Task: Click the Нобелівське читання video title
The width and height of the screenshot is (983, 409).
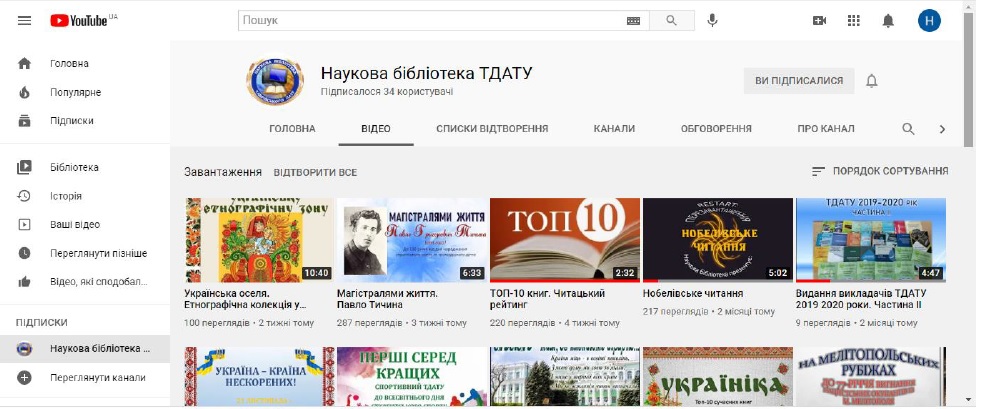Action: pyautogui.click(x=693, y=294)
